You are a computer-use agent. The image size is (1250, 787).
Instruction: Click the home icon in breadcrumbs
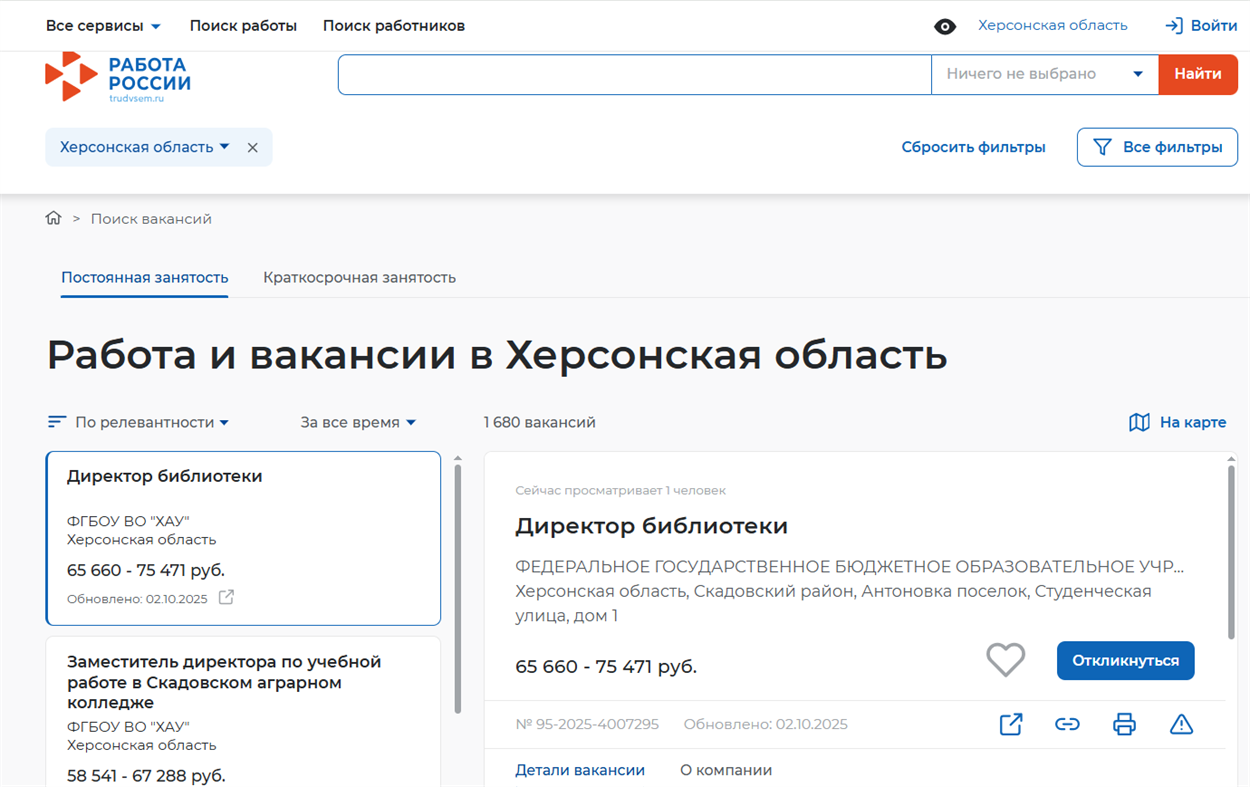[54, 218]
